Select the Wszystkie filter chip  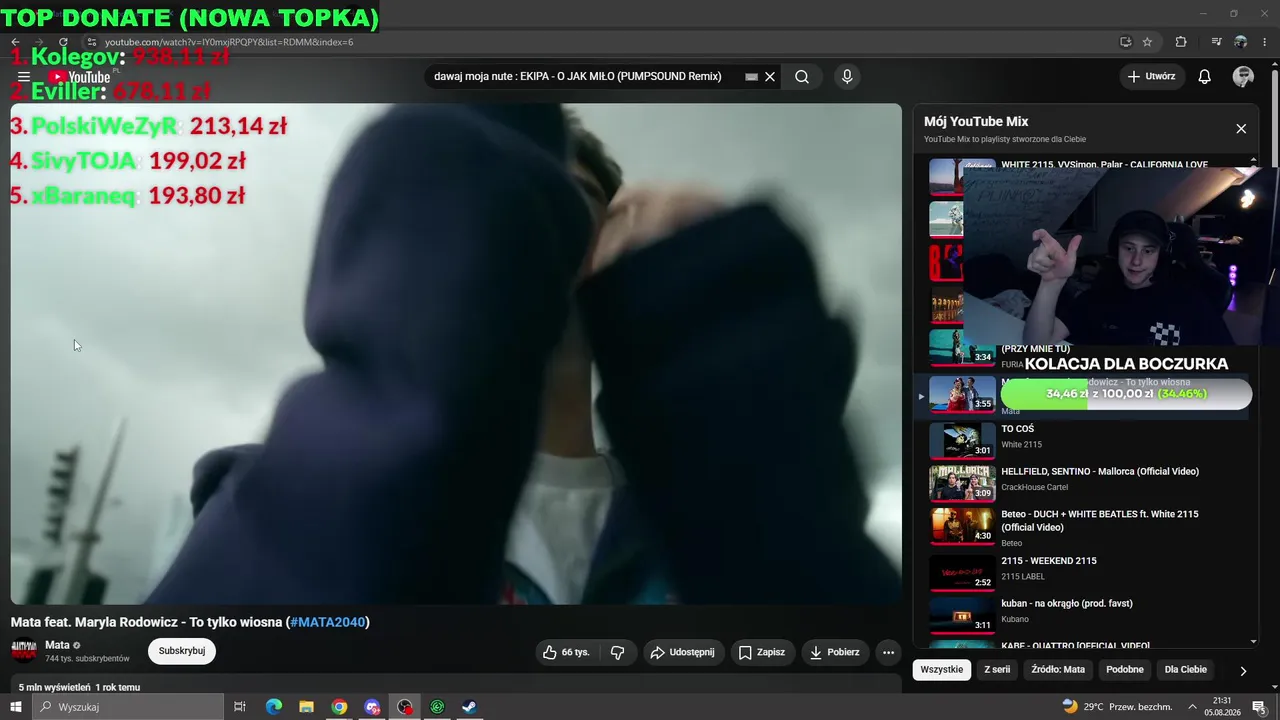pyautogui.click(x=942, y=670)
